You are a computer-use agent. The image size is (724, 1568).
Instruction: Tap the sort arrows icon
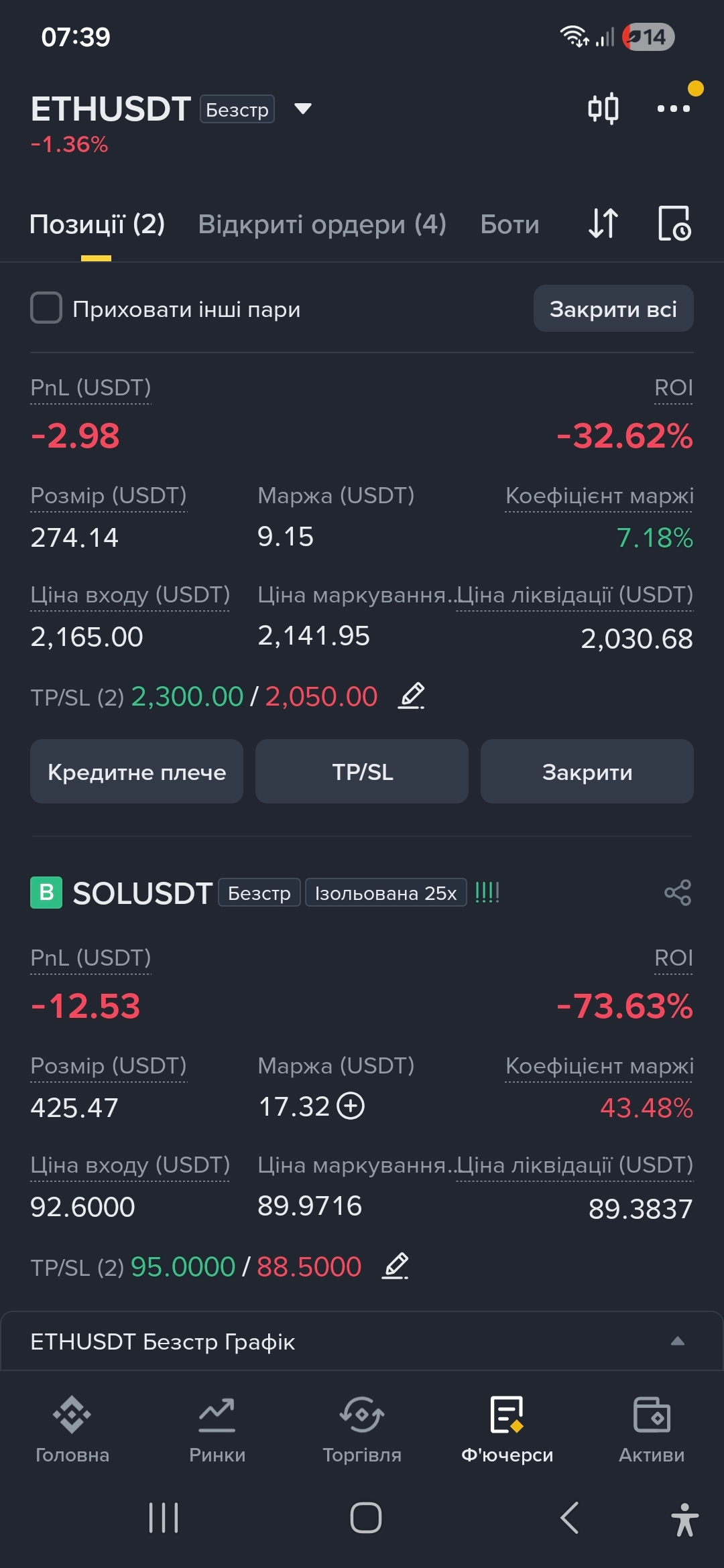tap(603, 224)
